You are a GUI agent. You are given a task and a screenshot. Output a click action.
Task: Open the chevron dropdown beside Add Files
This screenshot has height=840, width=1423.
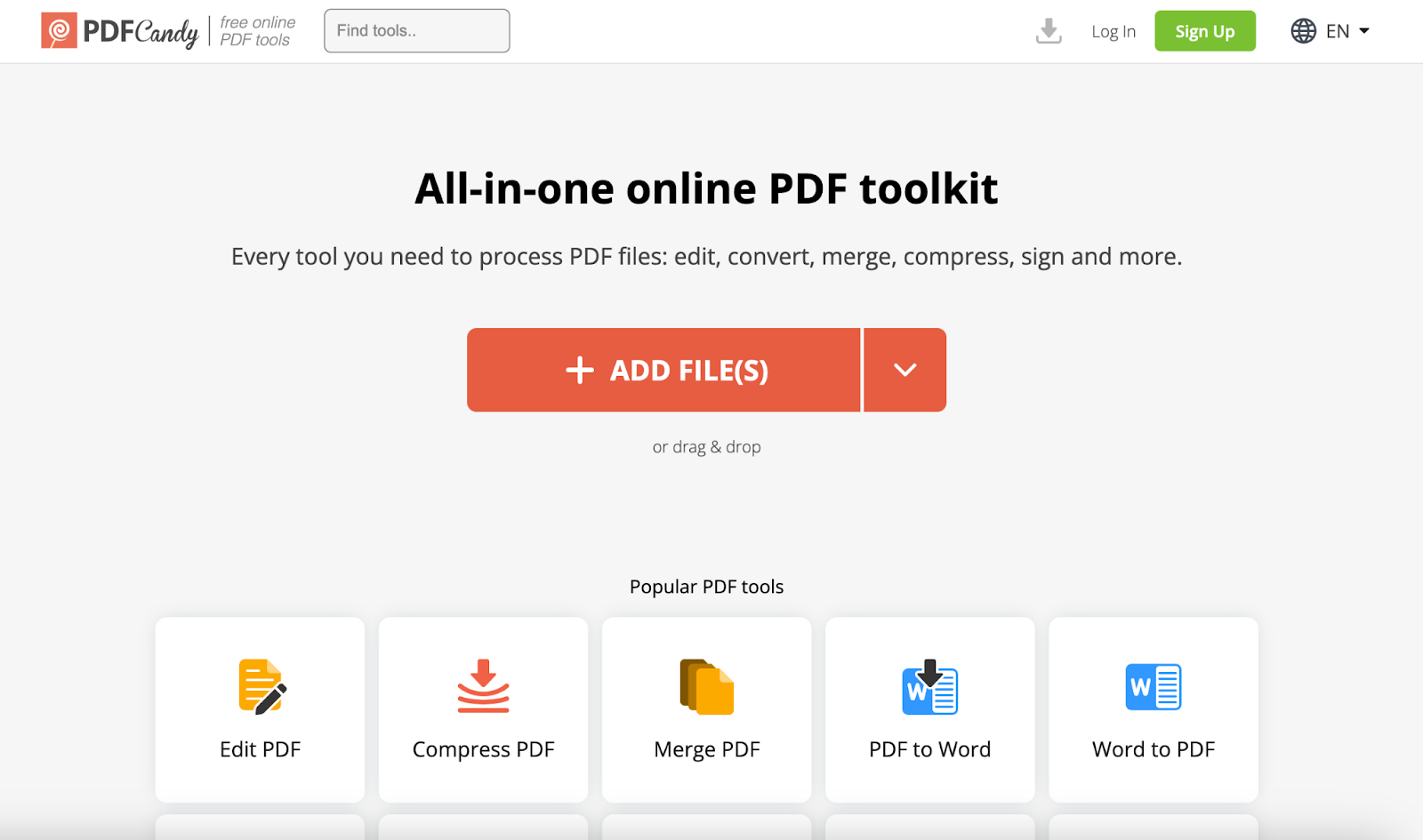pyautogui.click(x=904, y=370)
